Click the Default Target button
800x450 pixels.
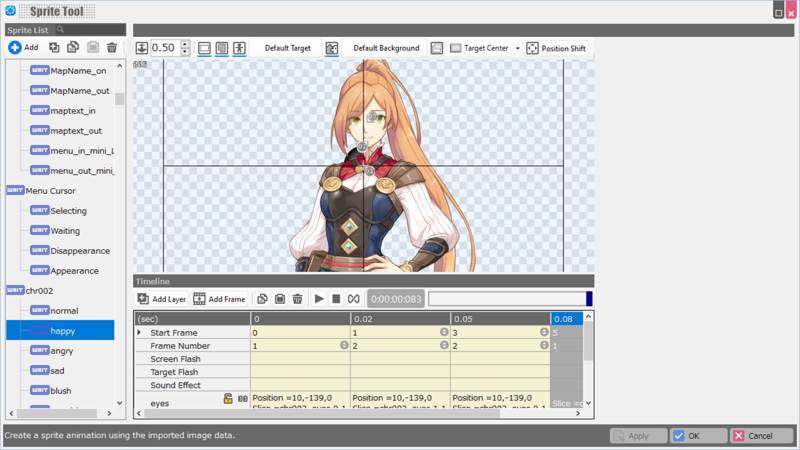pyautogui.click(x=287, y=48)
